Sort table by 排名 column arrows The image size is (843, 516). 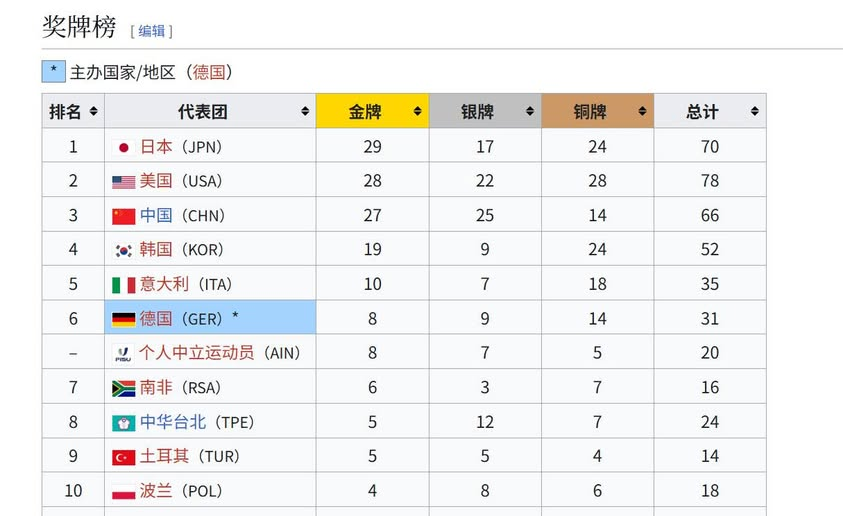point(94,111)
